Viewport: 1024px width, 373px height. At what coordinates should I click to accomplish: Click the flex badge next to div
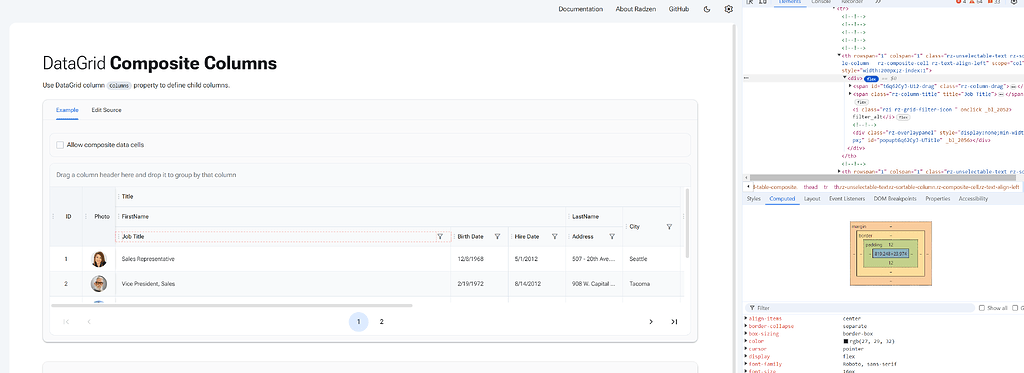(x=871, y=78)
